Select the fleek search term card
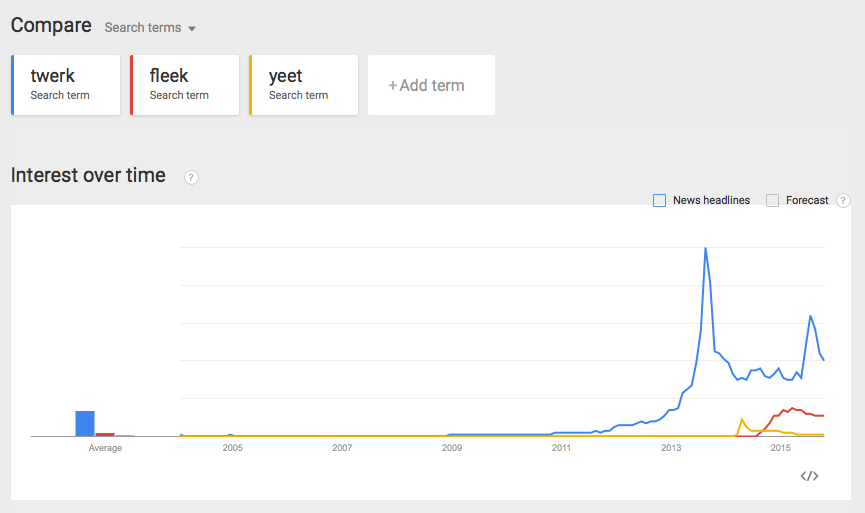865x513 pixels. click(185, 85)
